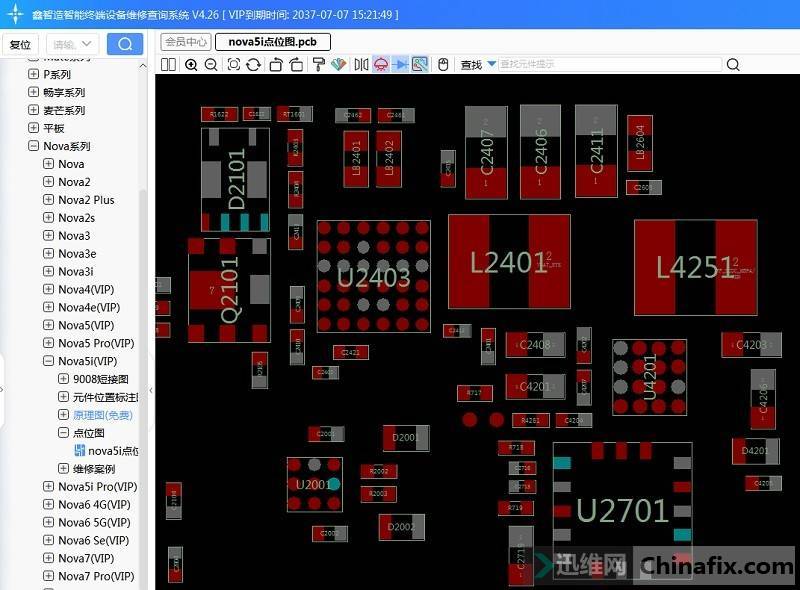The image size is (800, 590).
Task: Toggle the highlighted image view icon
Action: pos(420,65)
